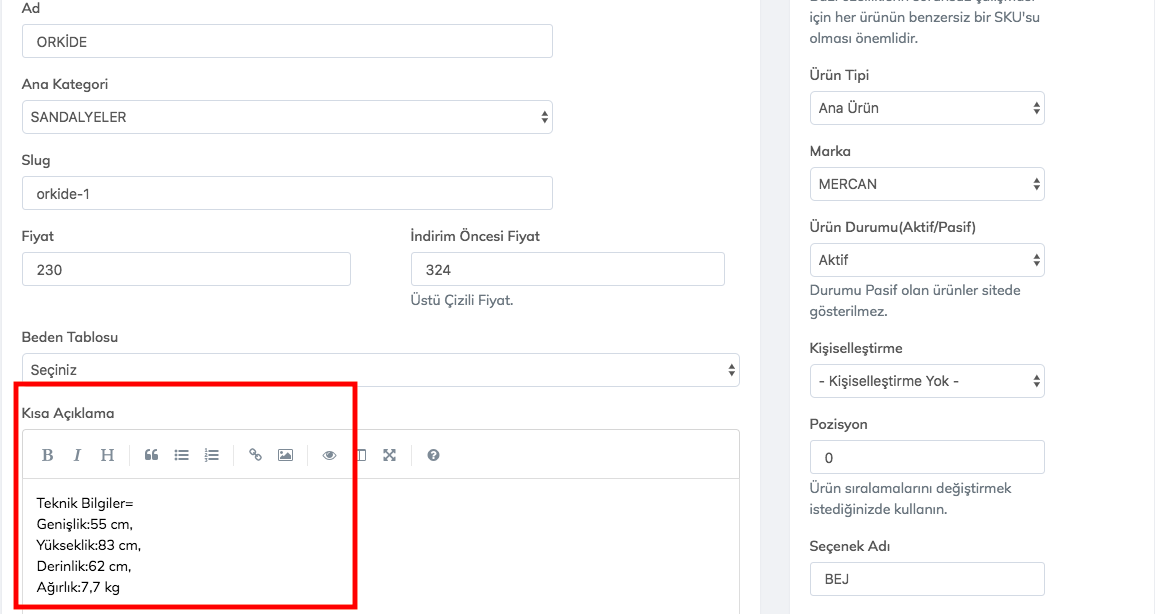Viewport: 1155px width, 614px height.
Task: Insert a link in the editor
Action: [x=256, y=455]
